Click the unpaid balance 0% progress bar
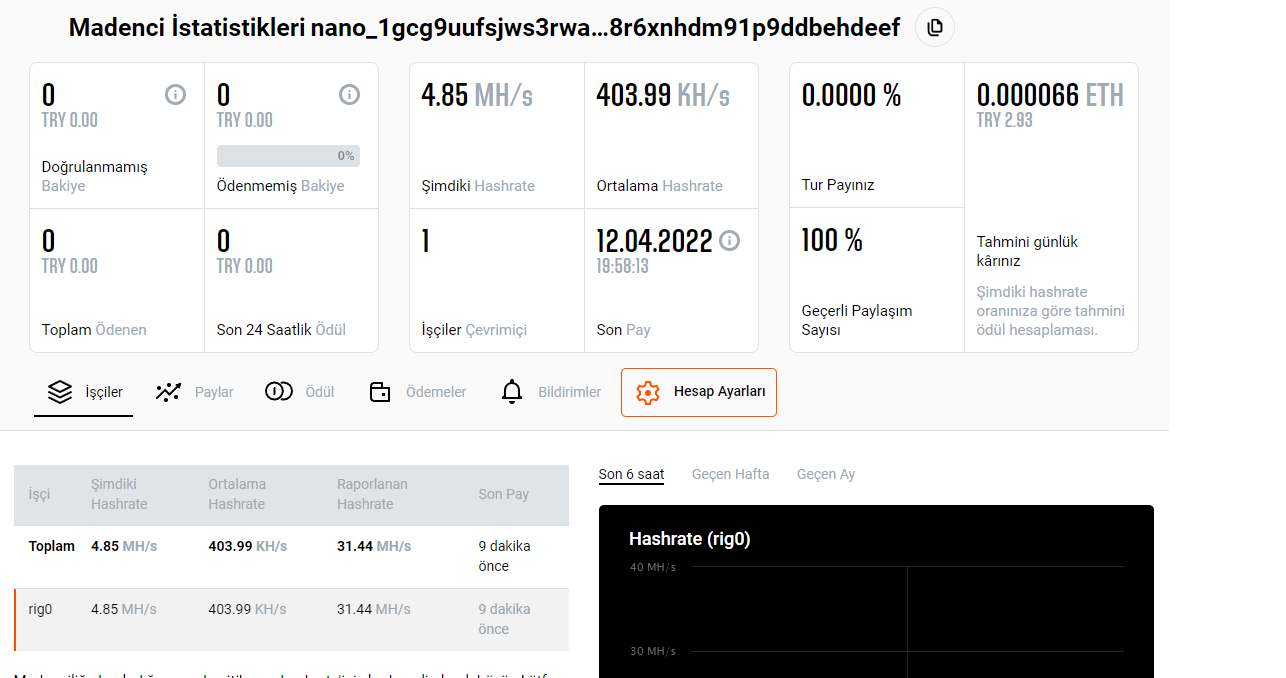Image resolution: width=1286 pixels, height=678 pixels. [288, 156]
